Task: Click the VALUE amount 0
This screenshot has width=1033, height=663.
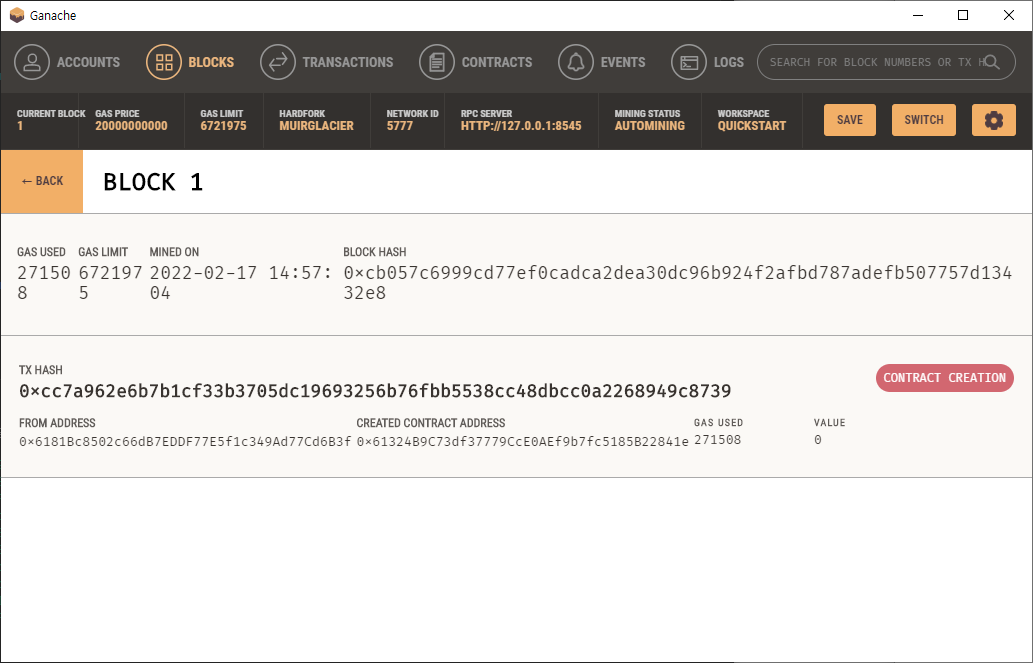Action: click(818, 440)
